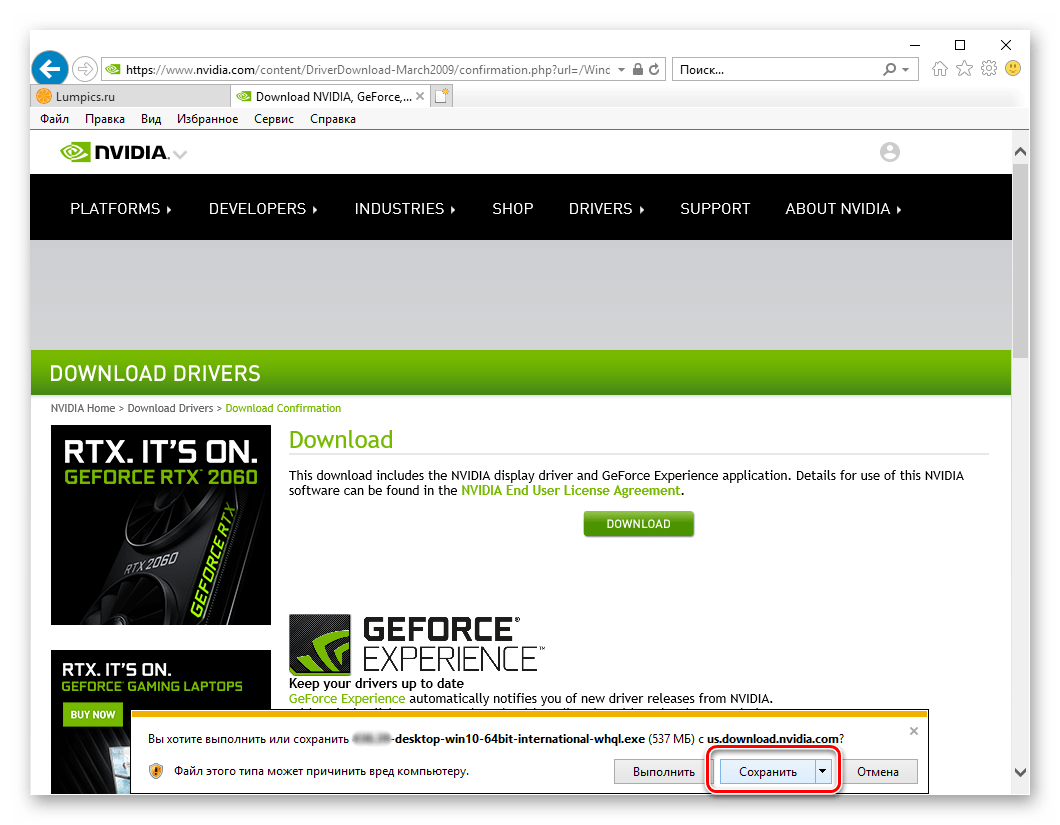Open the Home page icon
Image resolution: width=1060 pixels, height=825 pixels.
(x=940, y=68)
